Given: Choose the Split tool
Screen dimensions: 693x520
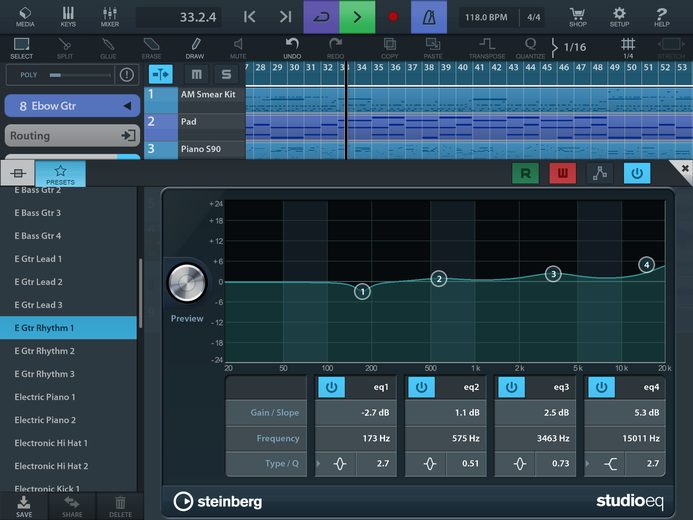Looking at the screenshot, I should pyautogui.click(x=65, y=48).
